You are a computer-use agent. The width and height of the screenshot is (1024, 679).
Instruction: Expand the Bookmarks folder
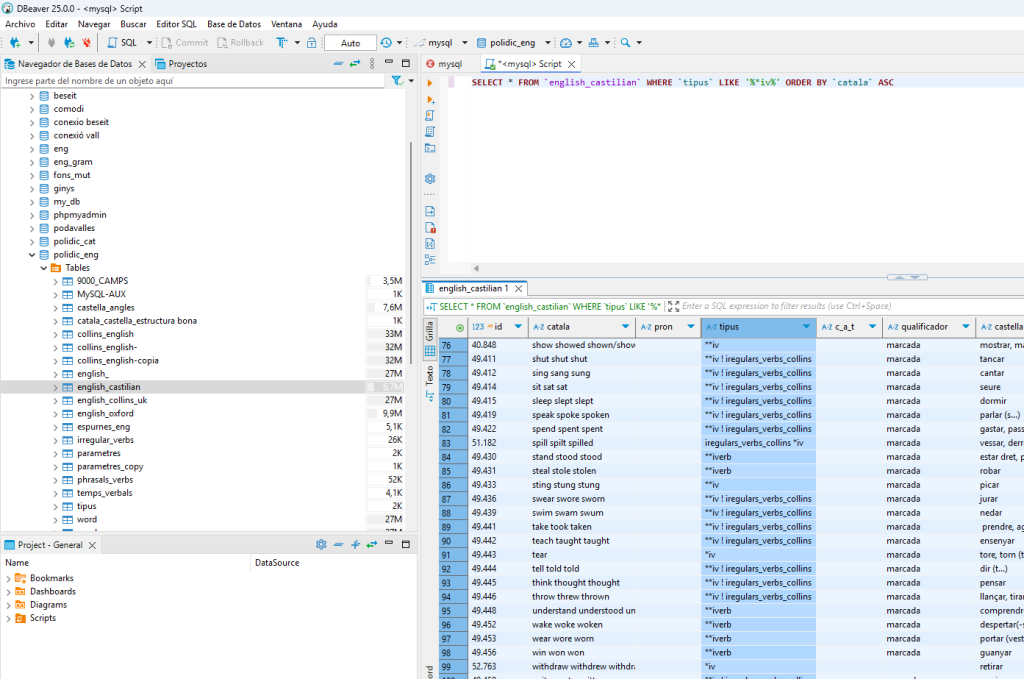9,578
